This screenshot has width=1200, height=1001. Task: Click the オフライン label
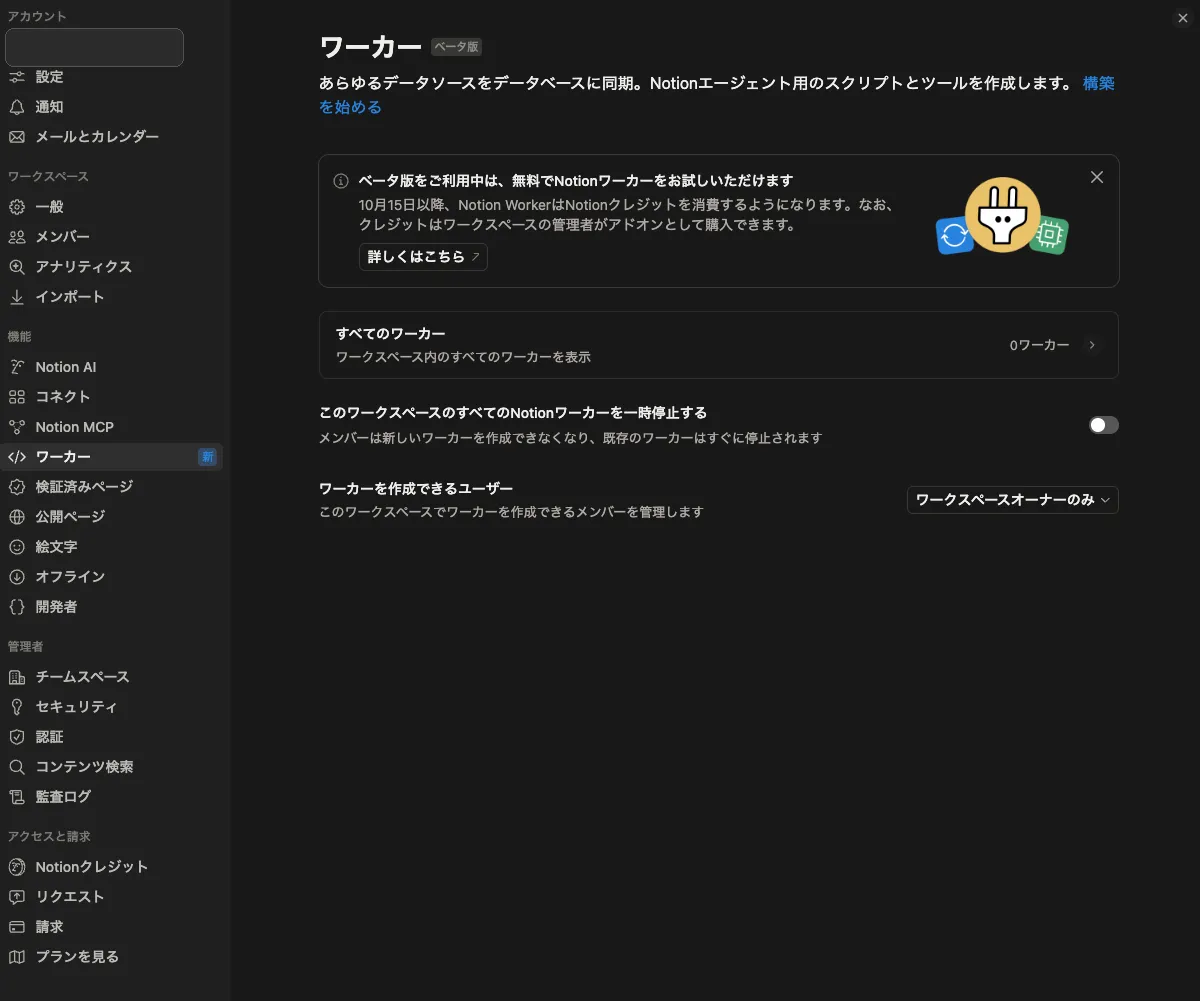70,577
